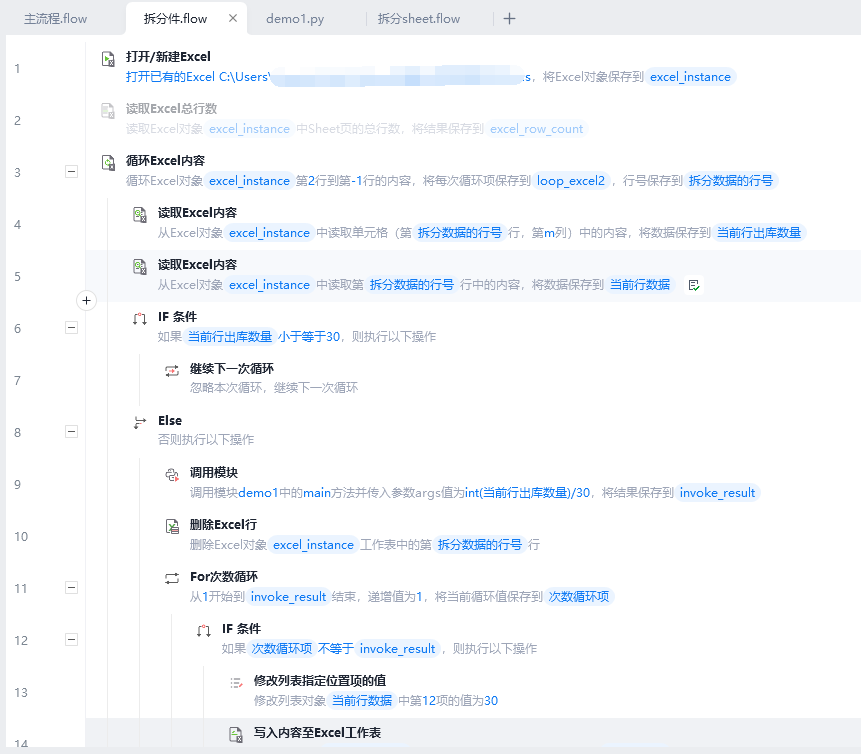Image resolution: width=861 pixels, height=754 pixels.
Task: Select the disabled 读取Excel总行数 step title
Action: (171, 109)
